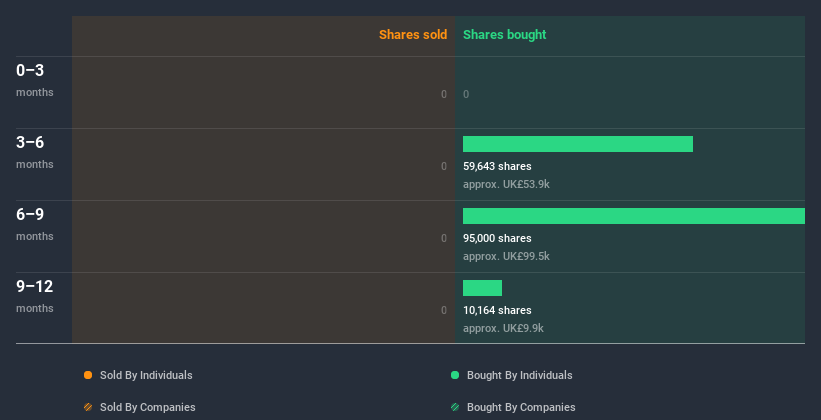Viewport: 821px width, 420px height.
Task: Select the 9–12 months green bought bar
Action: (482, 288)
